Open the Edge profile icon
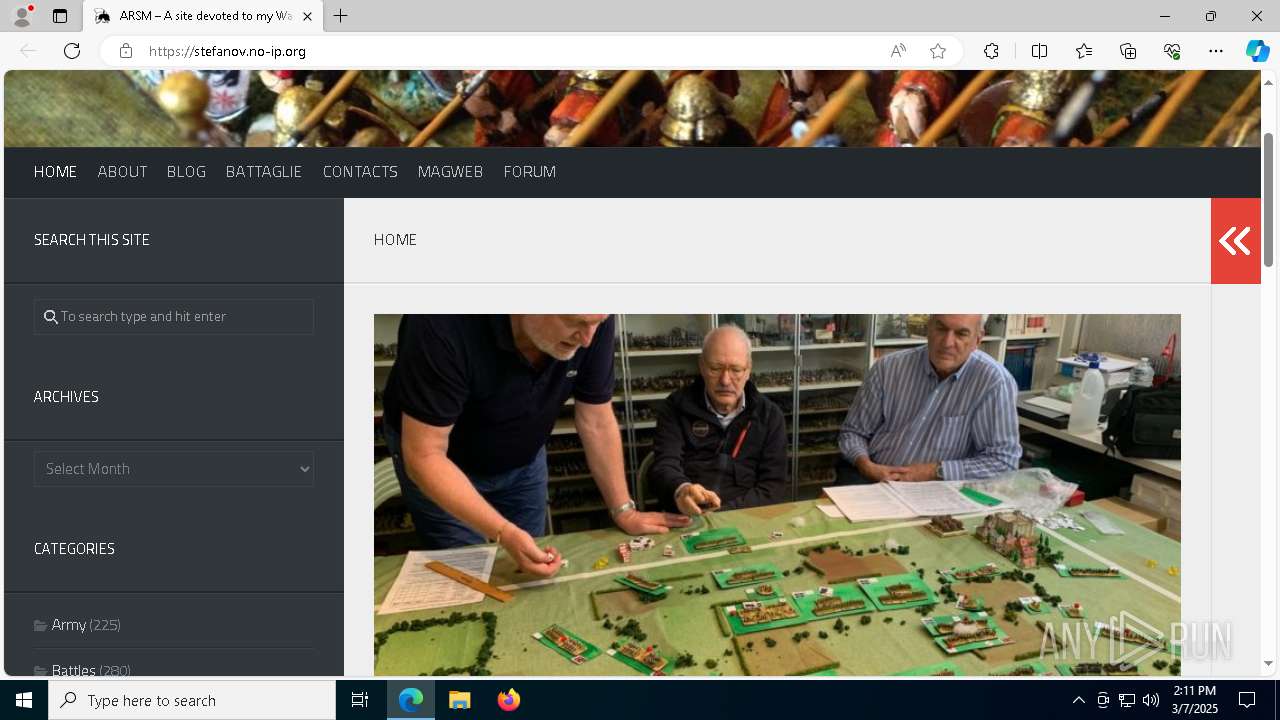Screen dimensions: 1280x720 (x=22, y=16)
